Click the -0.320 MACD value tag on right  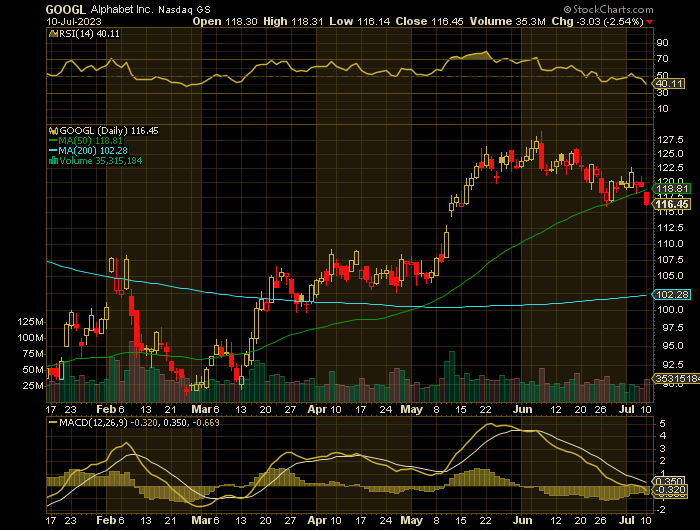tap(670, 490)
